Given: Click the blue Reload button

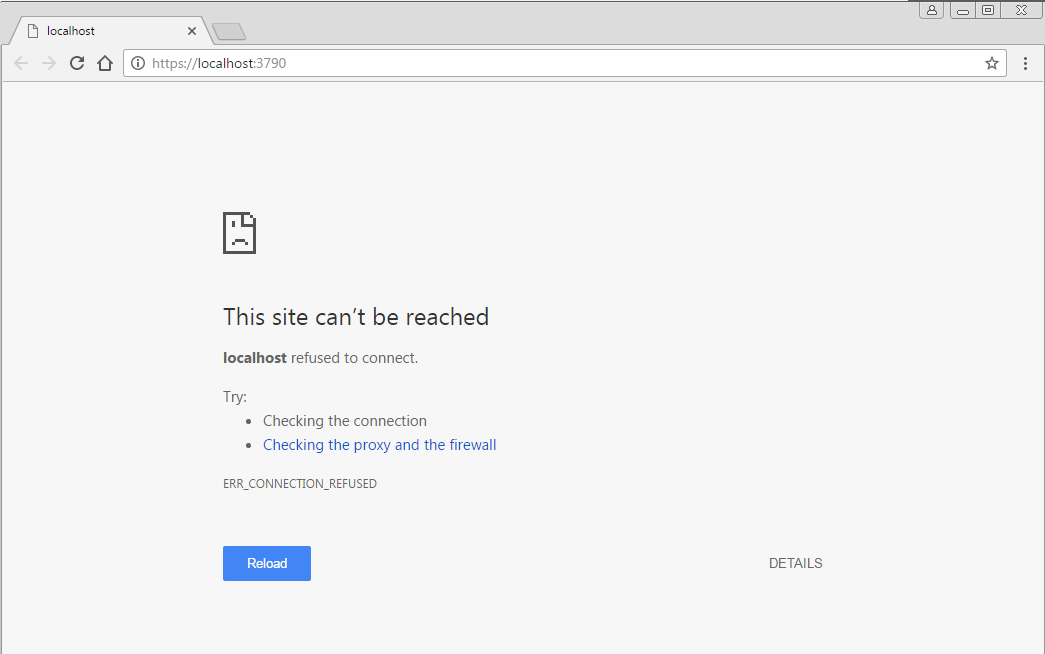Looking at the screenshot, I should [267, 563].
